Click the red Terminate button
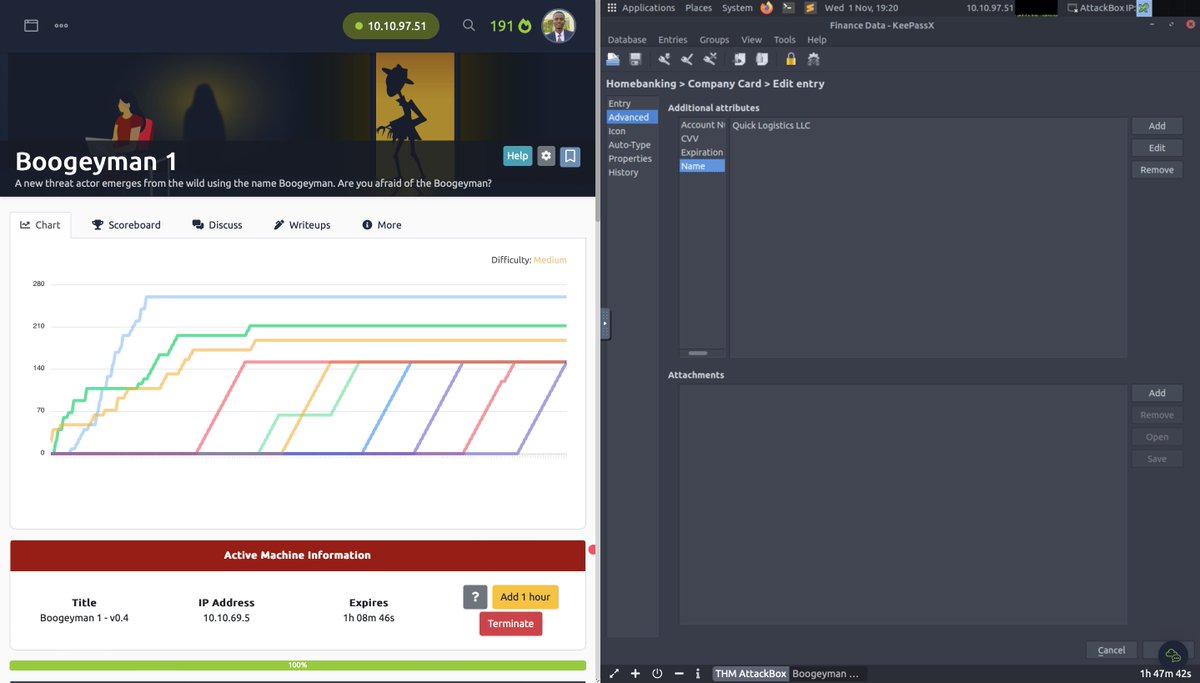Image resolution: width=1200 pixels, height=683 pixels. 511,623
